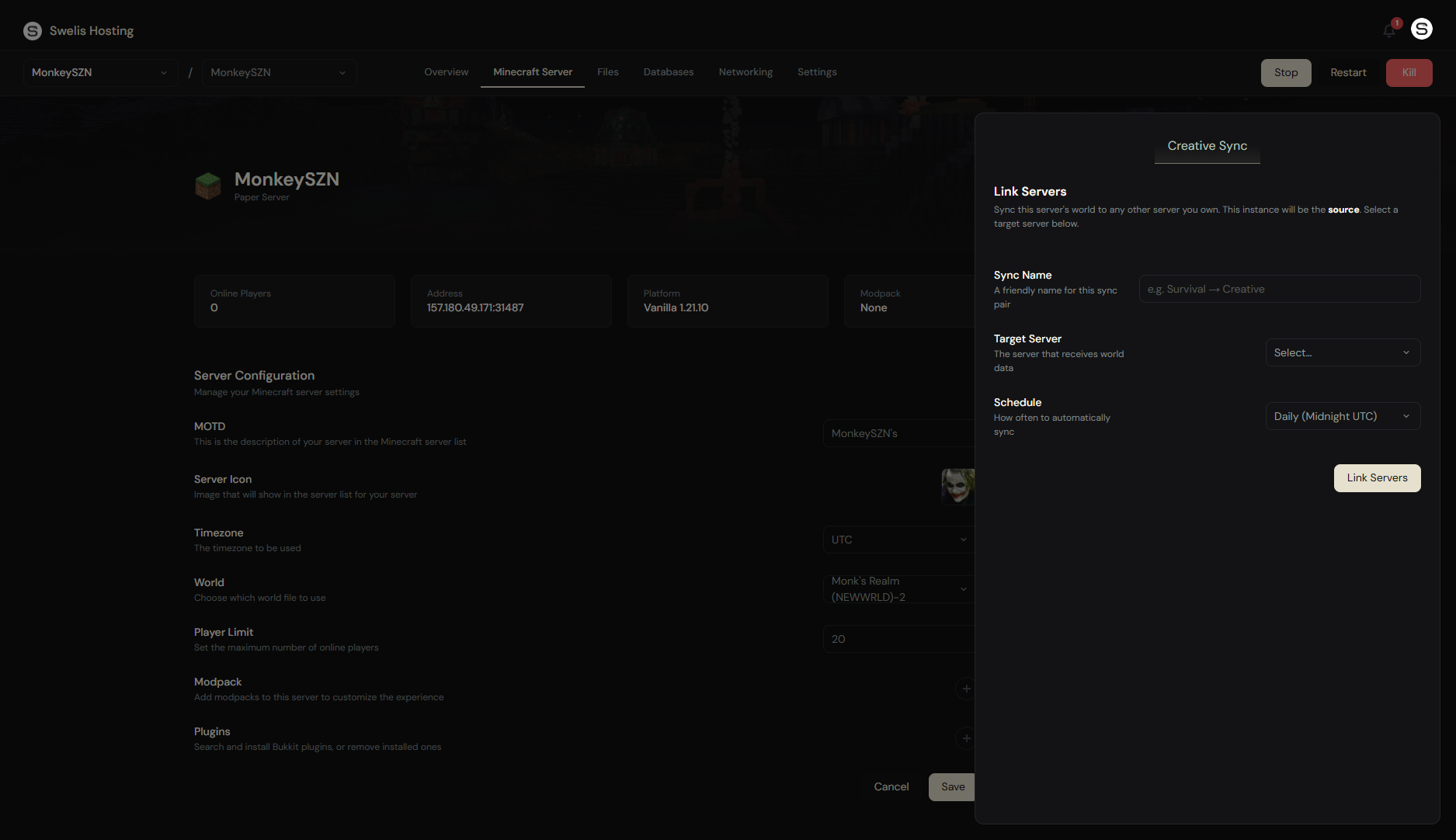Open the notifications bell
This screenshot has height=840, width=1456.
(x=1389, y=30)
